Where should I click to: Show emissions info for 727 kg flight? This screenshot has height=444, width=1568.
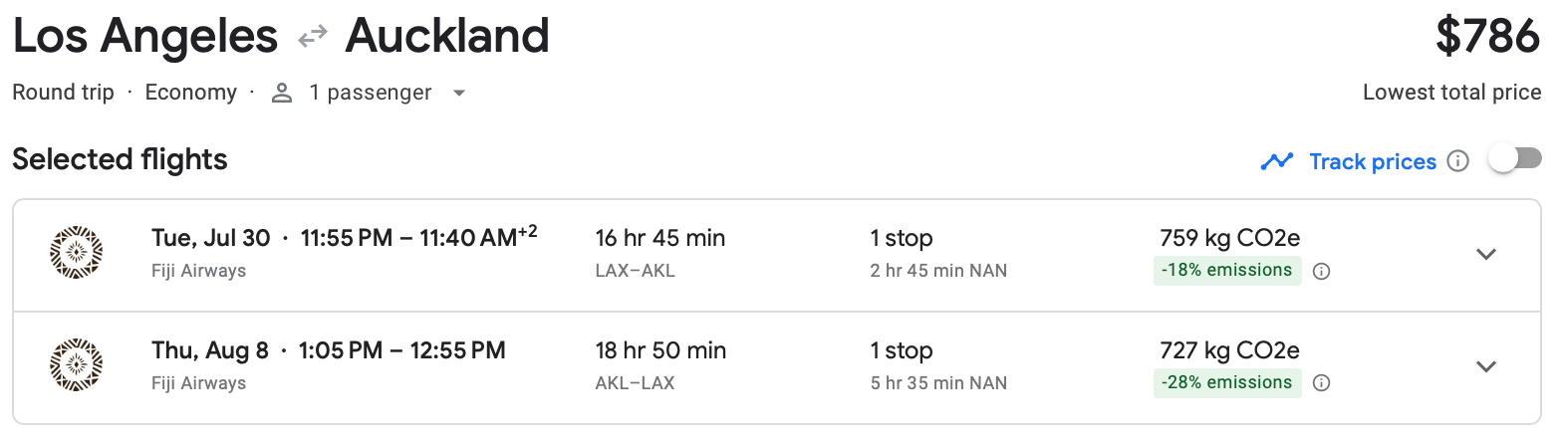pos(1322,383)
